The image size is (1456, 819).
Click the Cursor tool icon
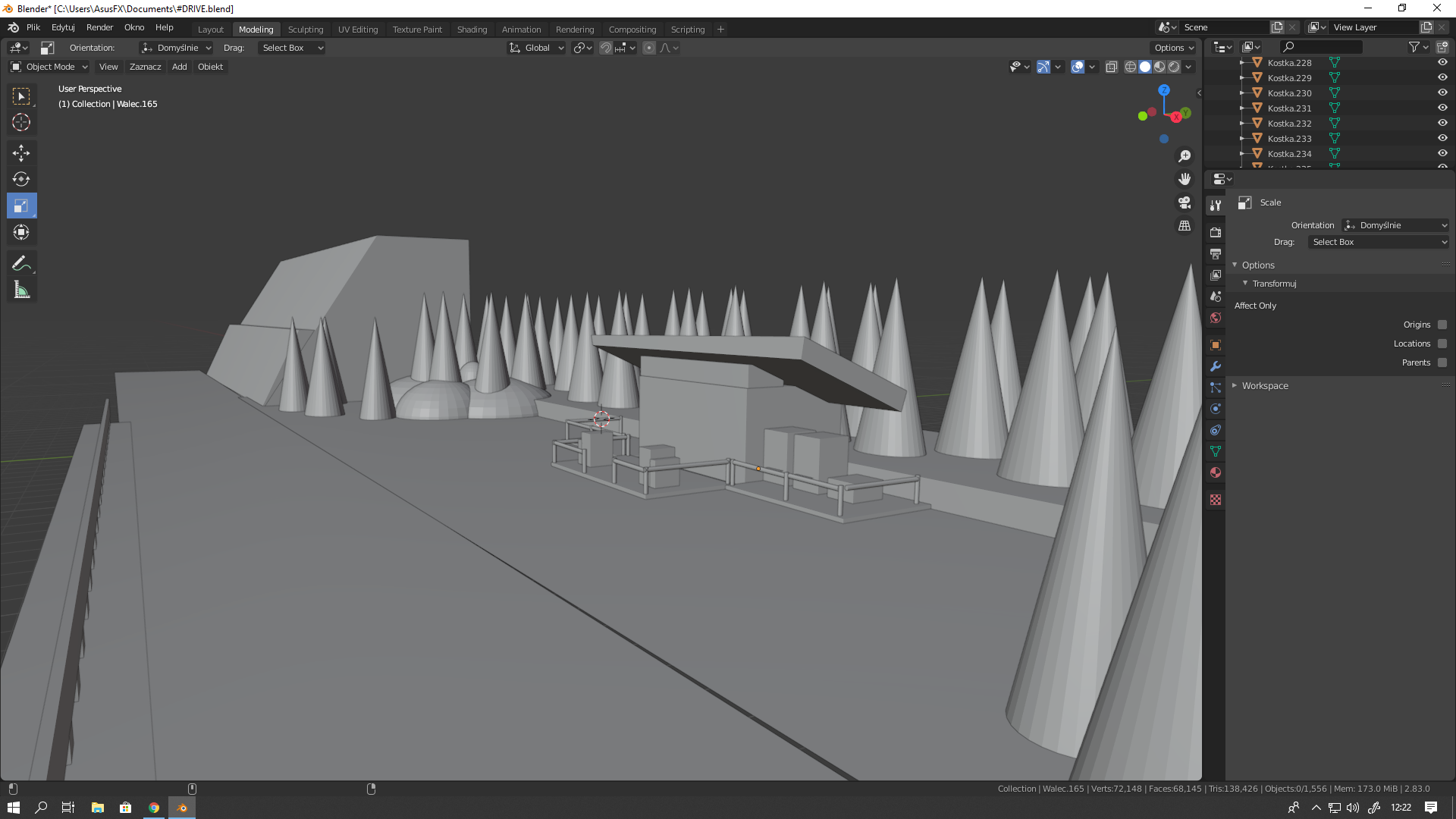click(21, 123)
